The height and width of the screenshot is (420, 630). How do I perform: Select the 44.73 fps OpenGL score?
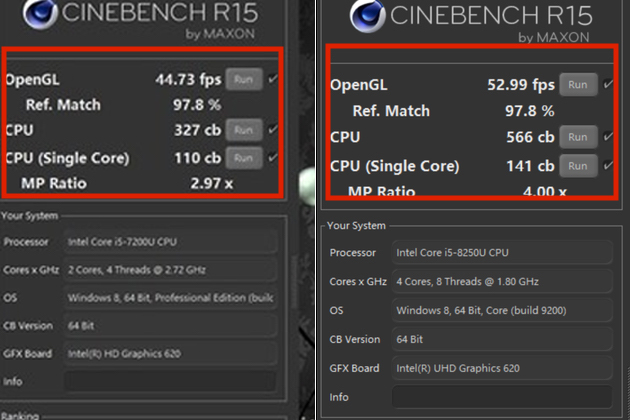[188, 80]
